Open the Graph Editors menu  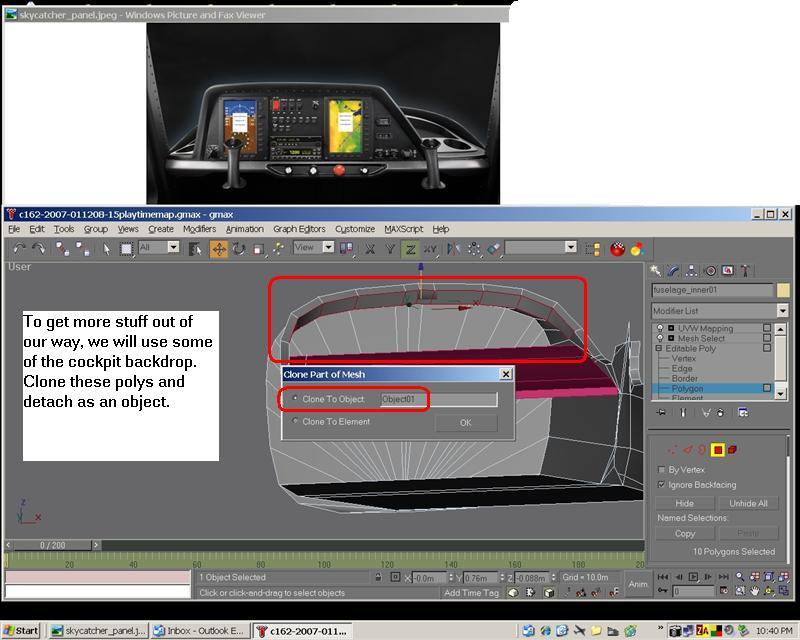pos(299,229)
